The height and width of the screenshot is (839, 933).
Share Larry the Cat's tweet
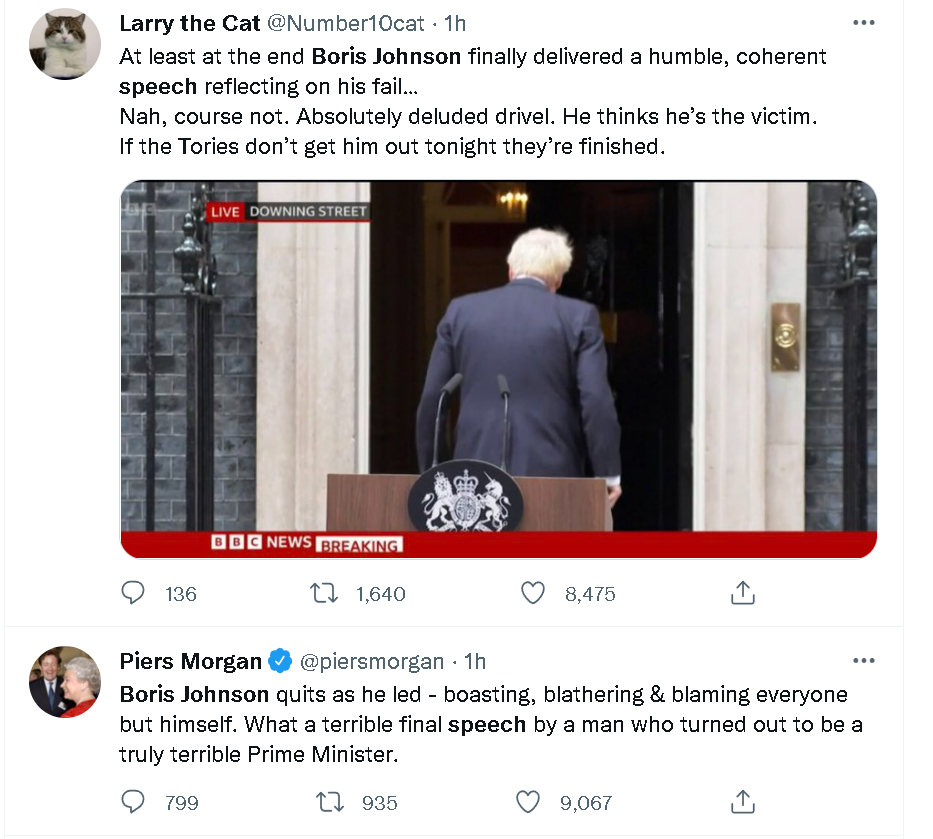[x=742, y=593]
